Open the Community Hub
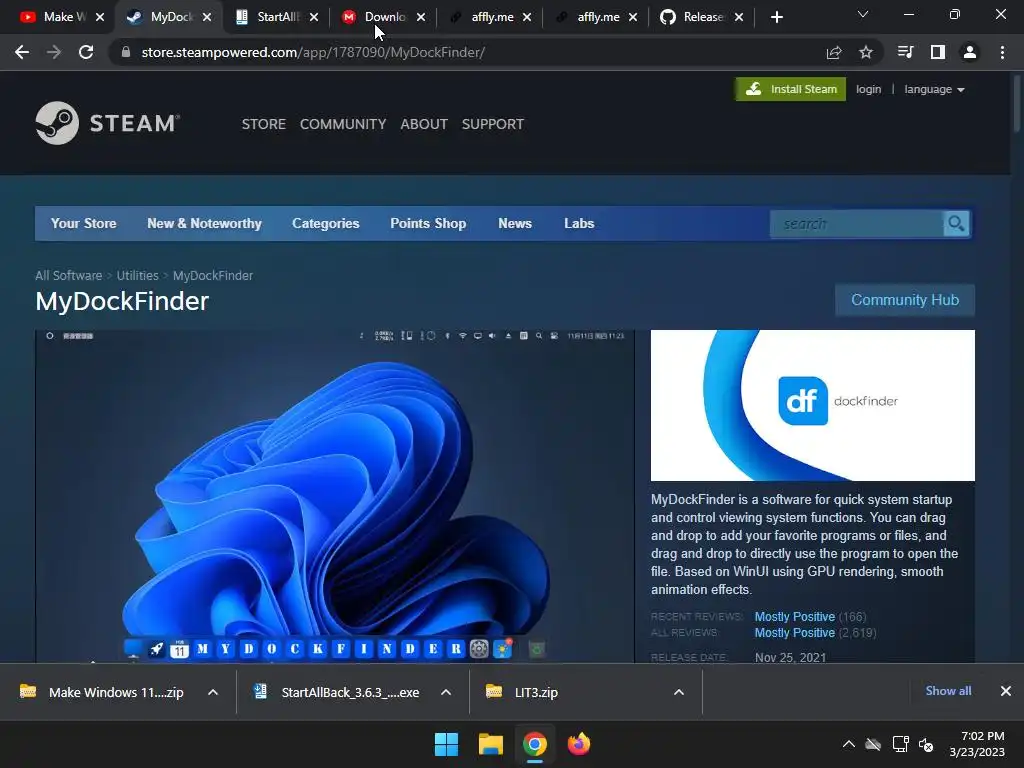Image resolution: width=1024 pixels, height=768 pixels. 905,300
